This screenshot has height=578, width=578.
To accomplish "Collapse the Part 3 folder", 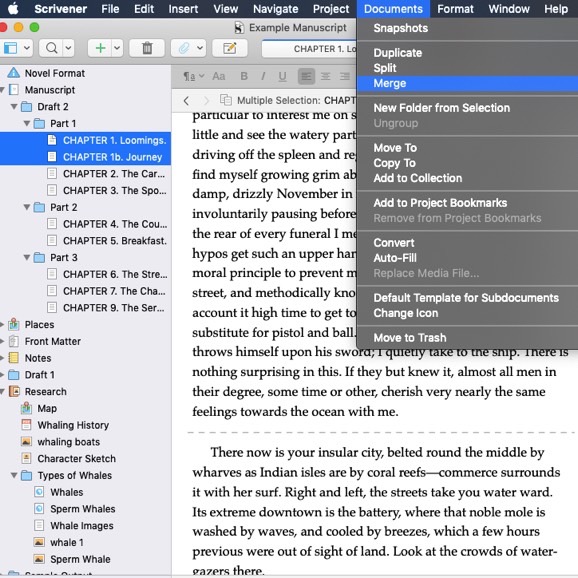I will click(x=27, y=257).
